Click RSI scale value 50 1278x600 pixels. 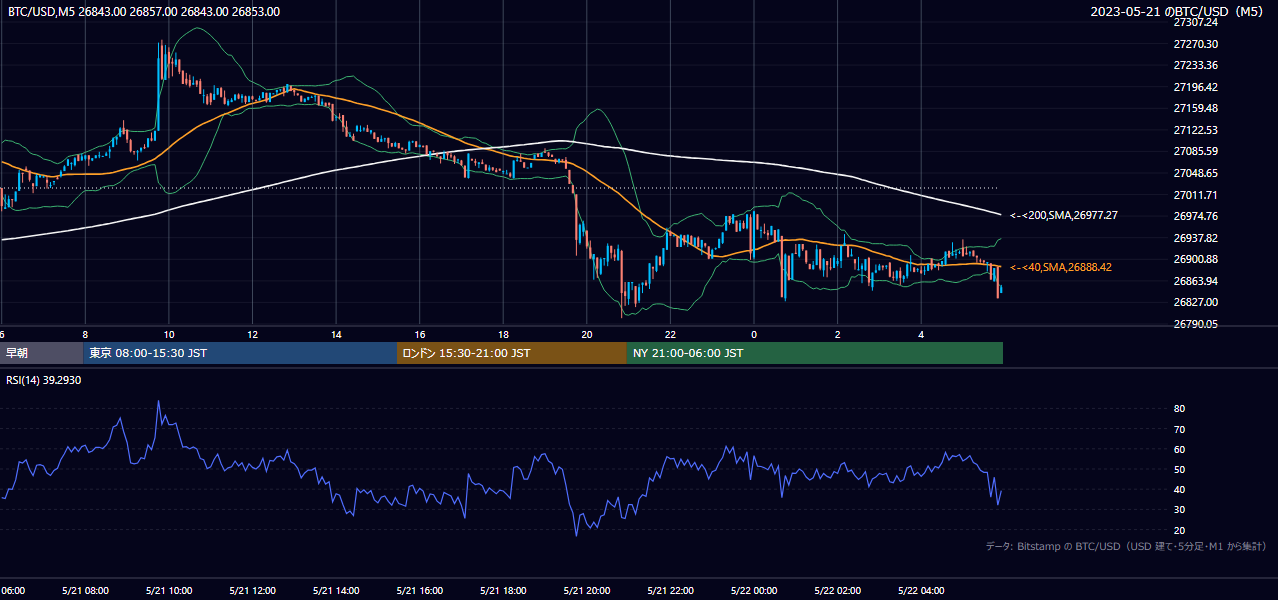(x=1179, y=469)
